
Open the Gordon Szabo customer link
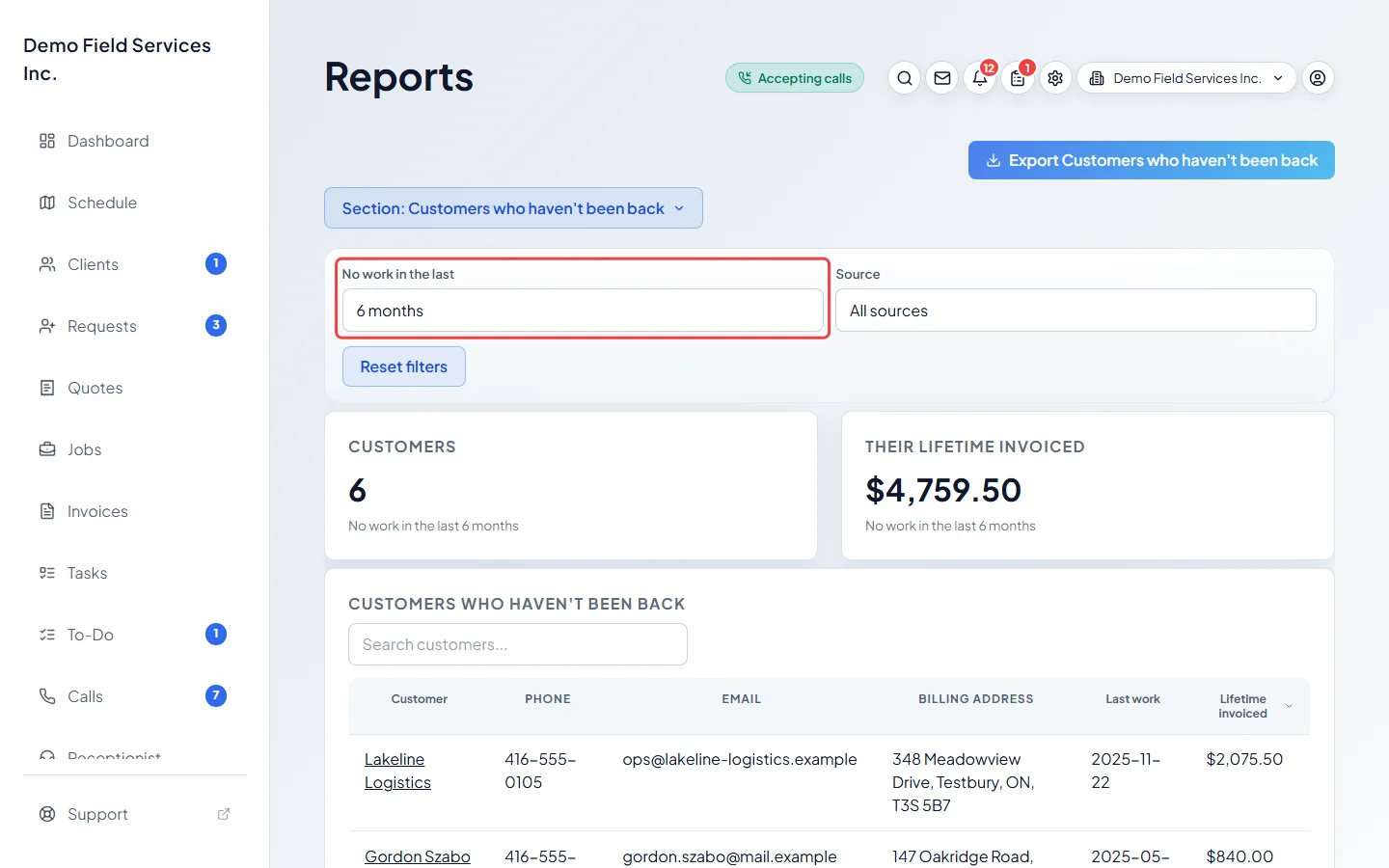[x=418, y=856]
